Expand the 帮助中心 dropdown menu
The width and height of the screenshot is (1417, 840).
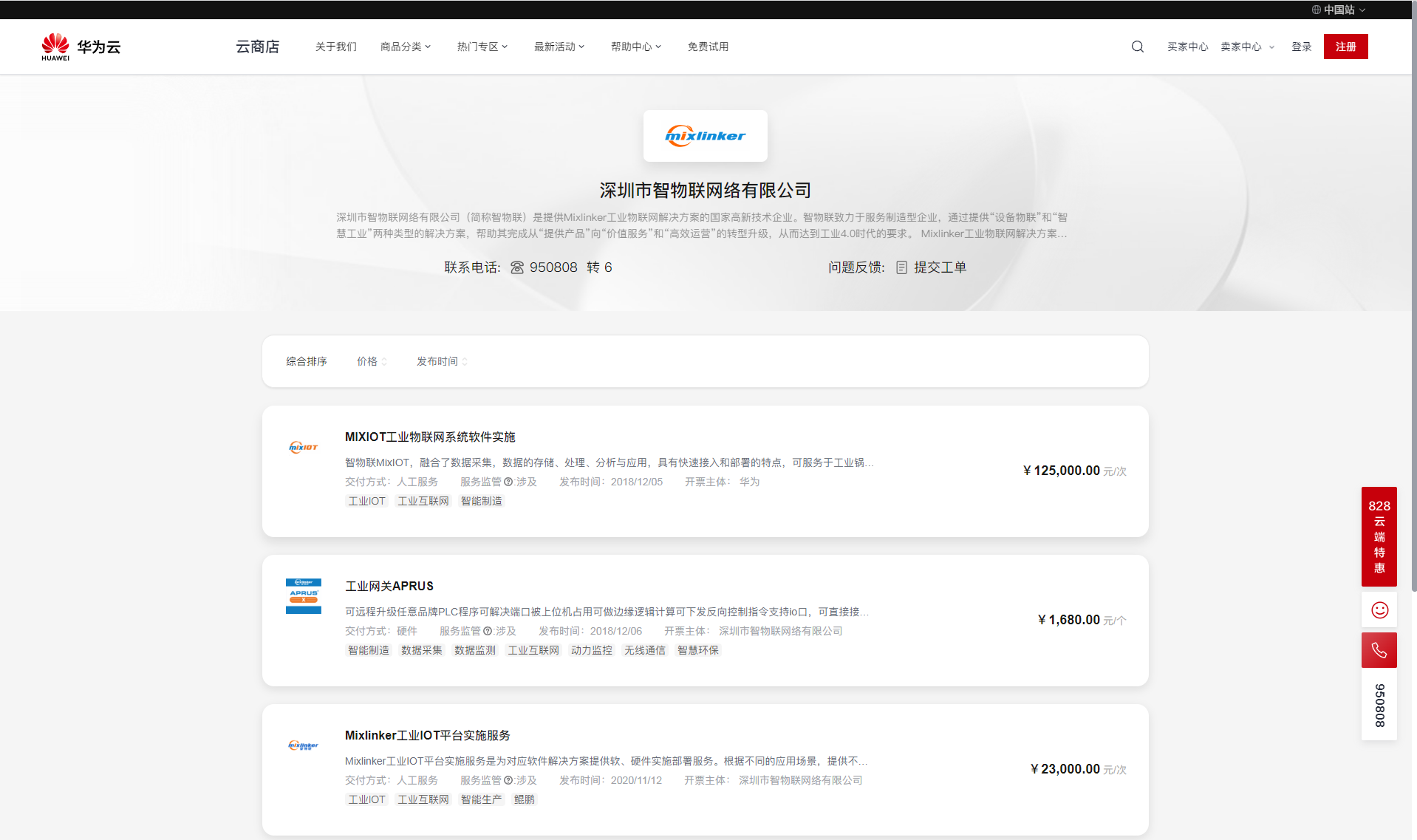(x=636, y=47)
